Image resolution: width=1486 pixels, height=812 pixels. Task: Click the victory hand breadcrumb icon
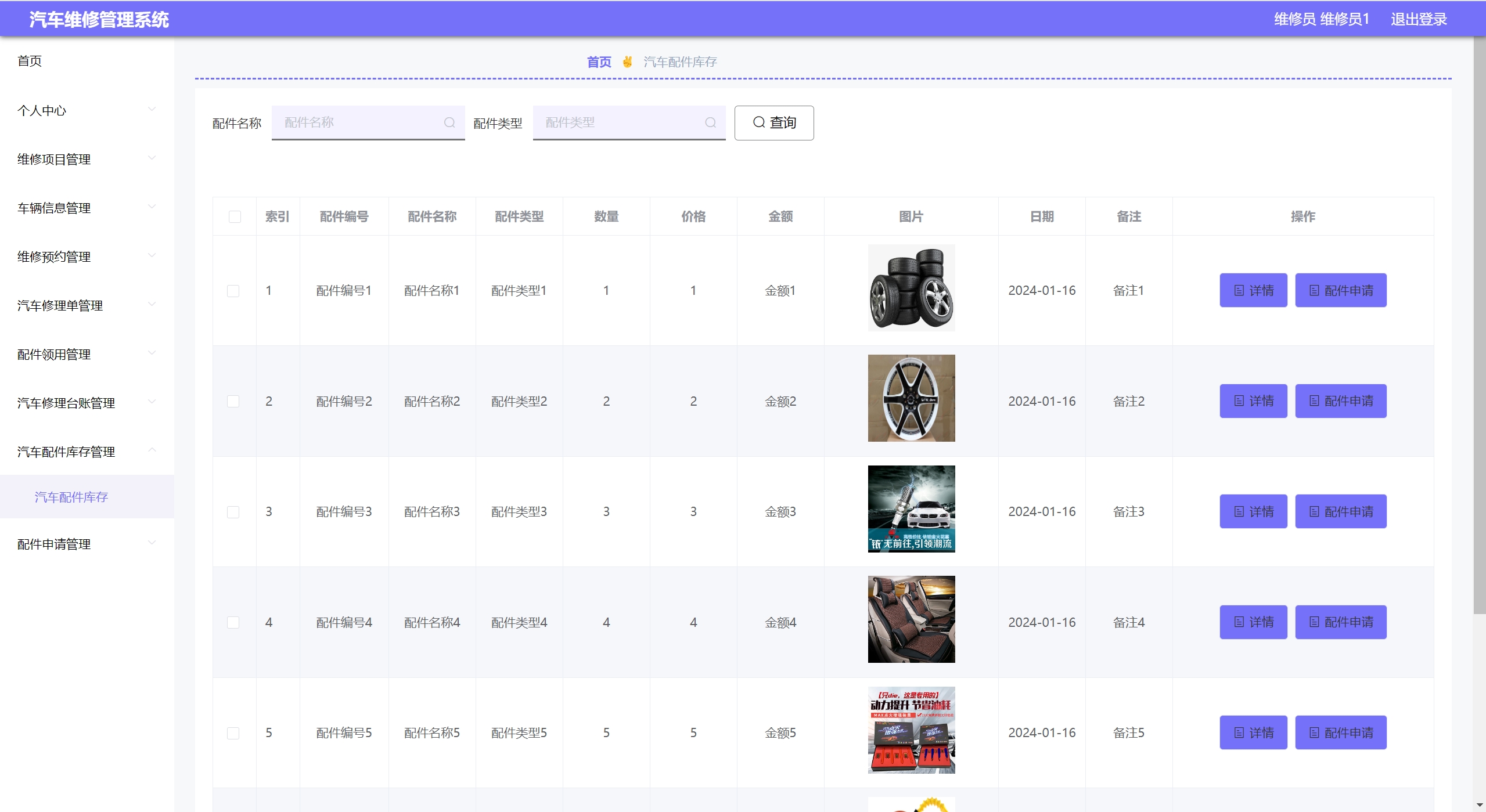(x=627, y=62)
